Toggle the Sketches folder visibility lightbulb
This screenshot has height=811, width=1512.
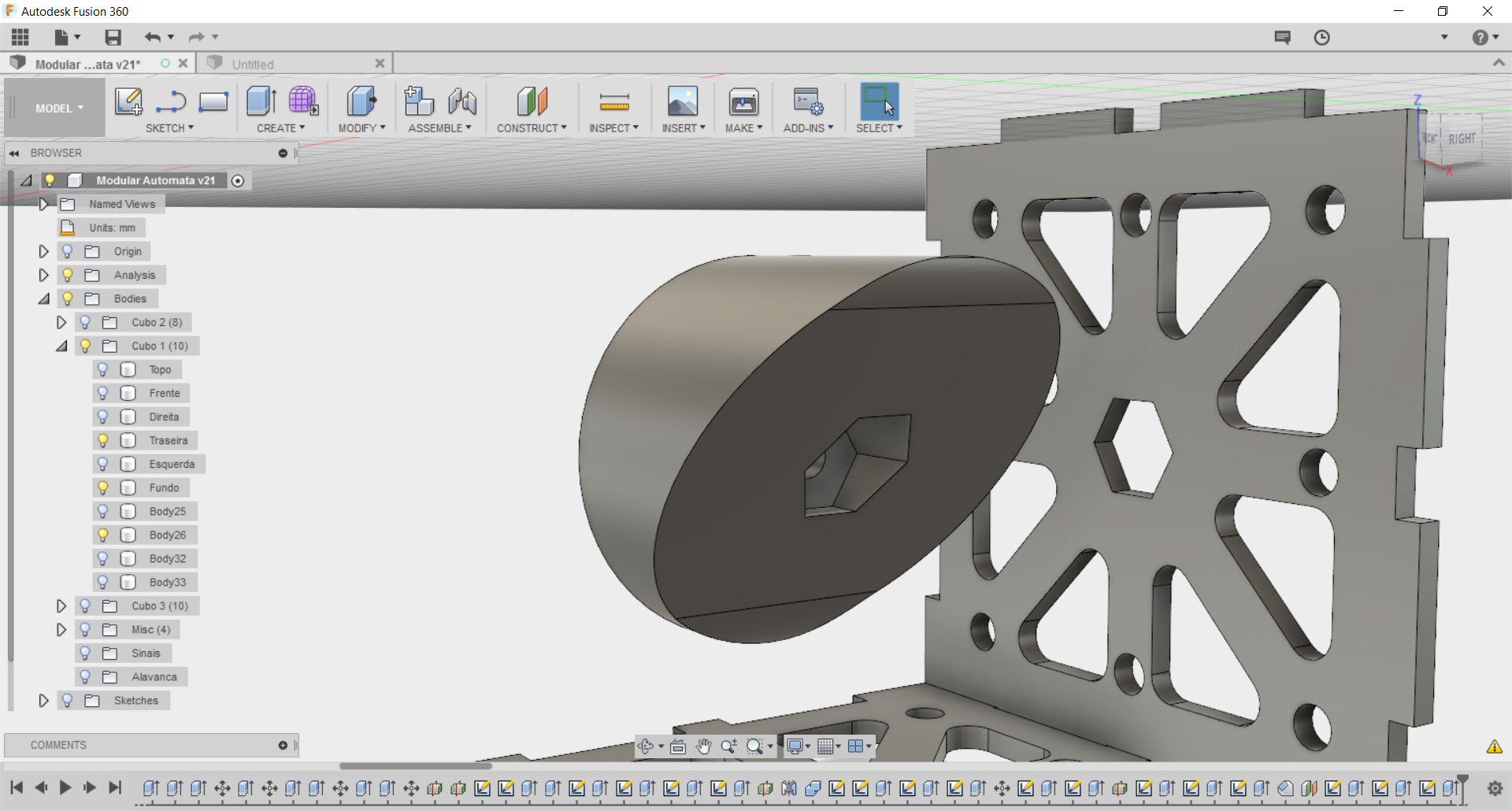(67, 700)
